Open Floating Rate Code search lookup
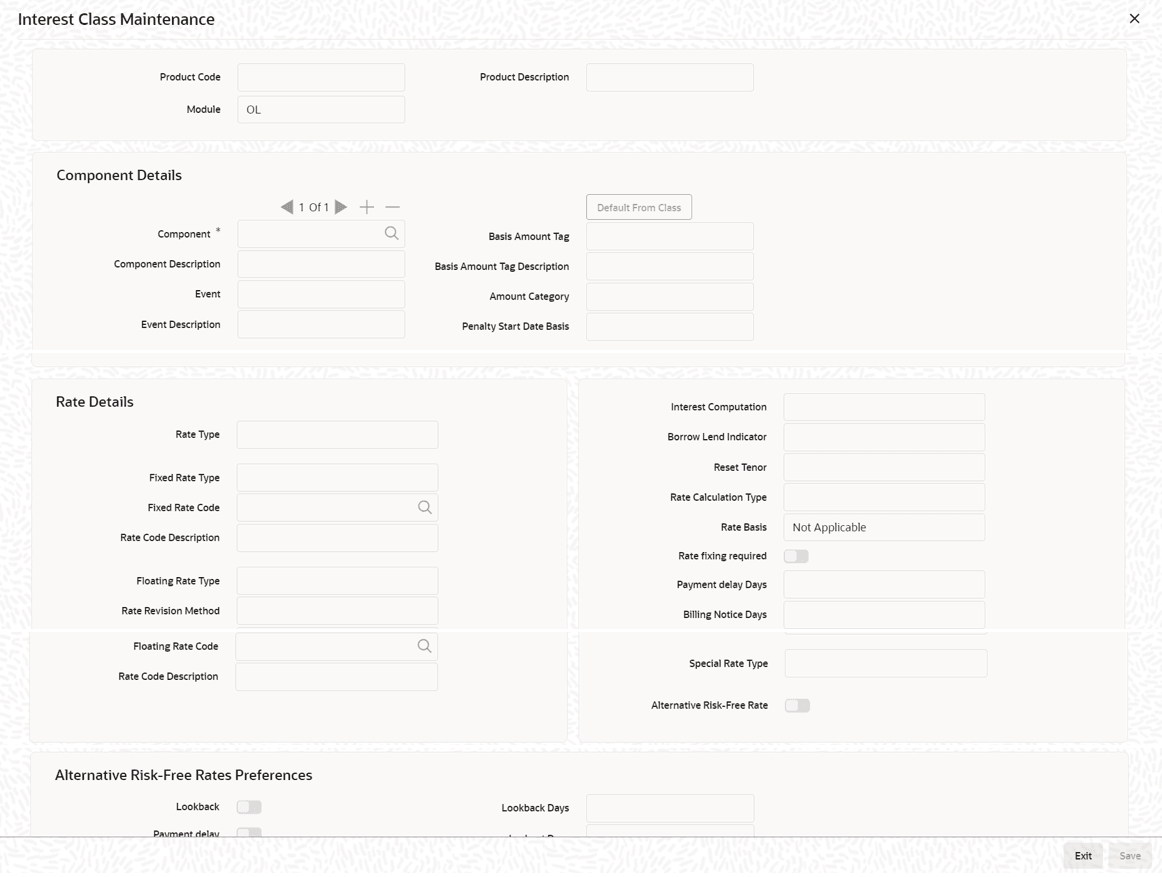 [x=424, y=646]
